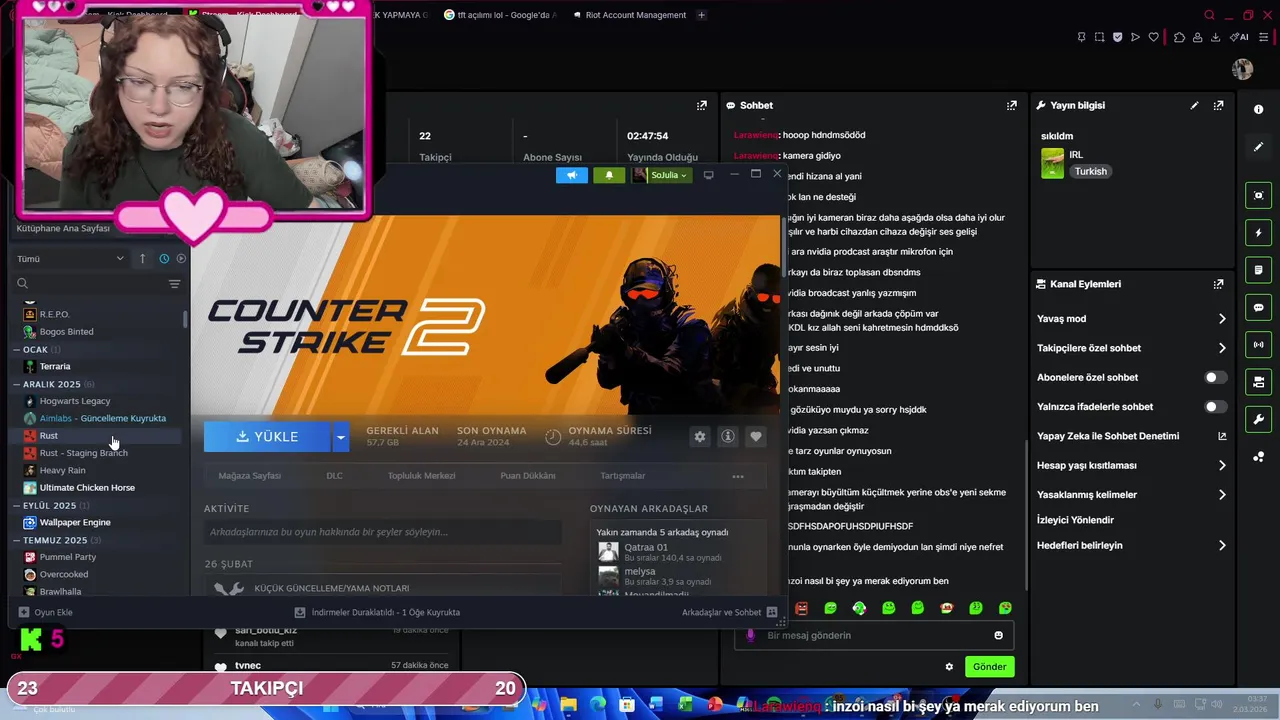The width and height of the screenshot is (1280, 720).
Task: Open Steam notifications bell icon
Action: click(x=609, y=175)
